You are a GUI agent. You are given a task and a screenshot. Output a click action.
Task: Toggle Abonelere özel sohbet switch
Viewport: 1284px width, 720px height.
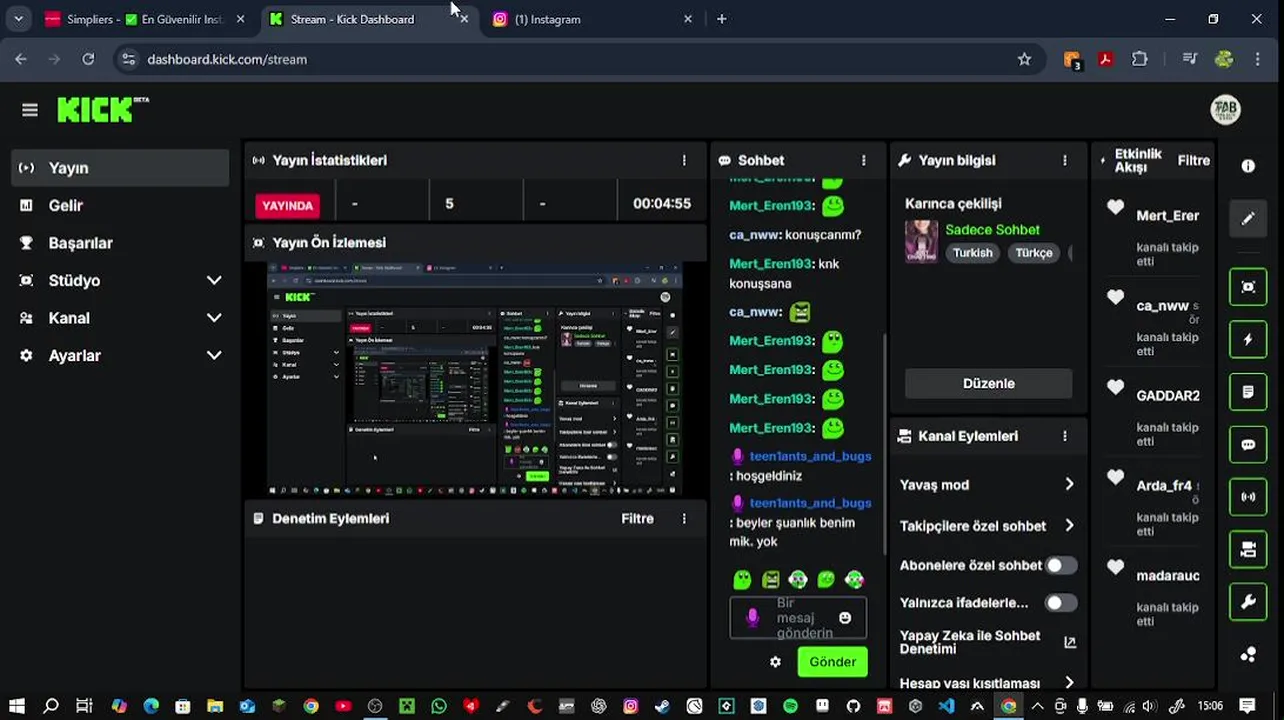pos(1061,565)
